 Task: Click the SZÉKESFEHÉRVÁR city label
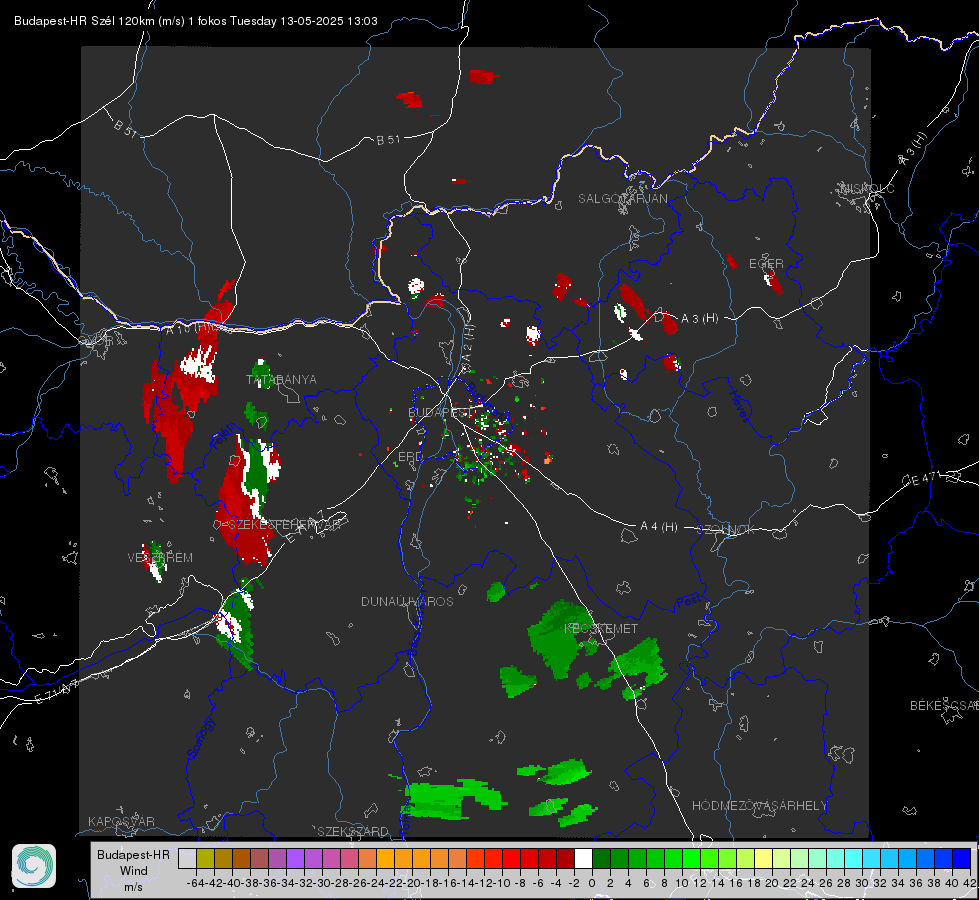click(x=284, y=525)
